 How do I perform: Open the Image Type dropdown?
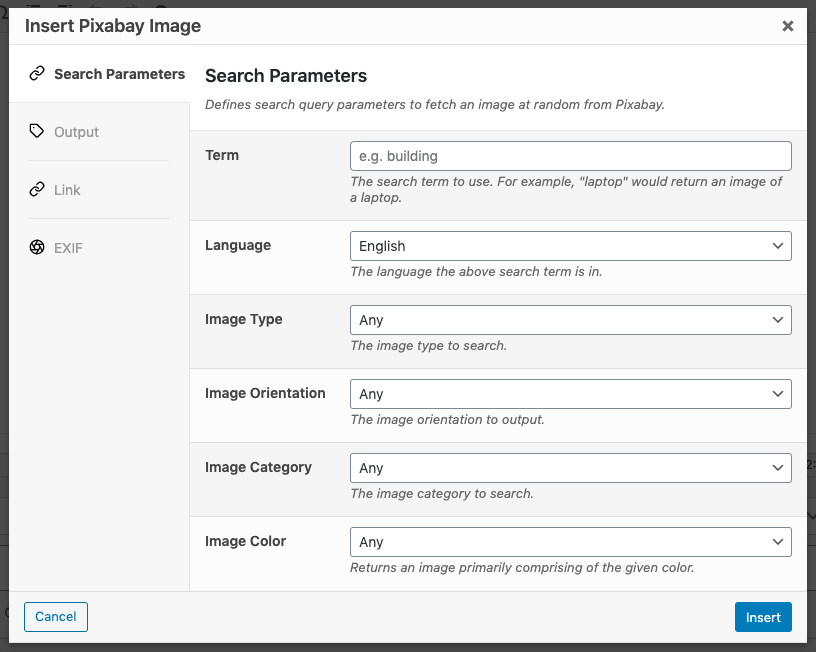click(570, 320)
